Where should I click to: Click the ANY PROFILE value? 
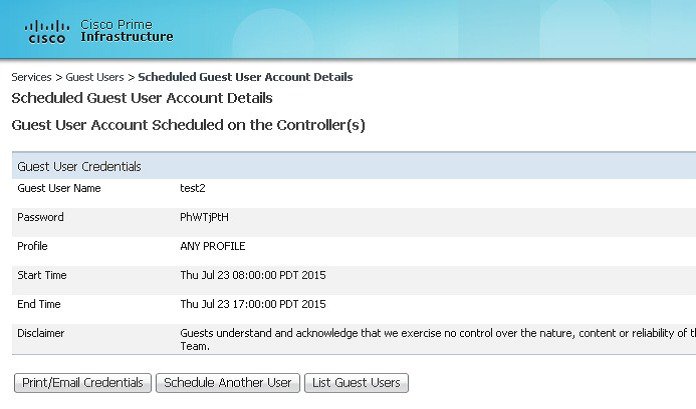tap(212, 246)
